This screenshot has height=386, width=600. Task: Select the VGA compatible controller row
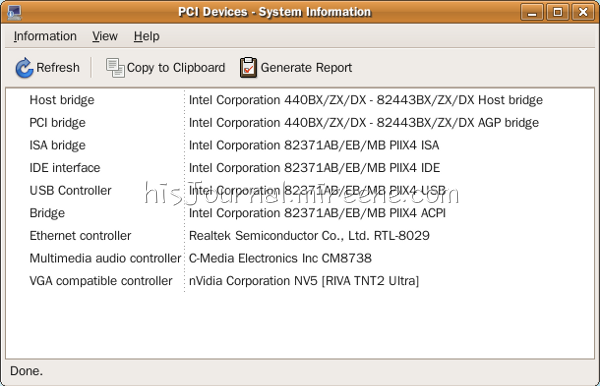(300, 280)
